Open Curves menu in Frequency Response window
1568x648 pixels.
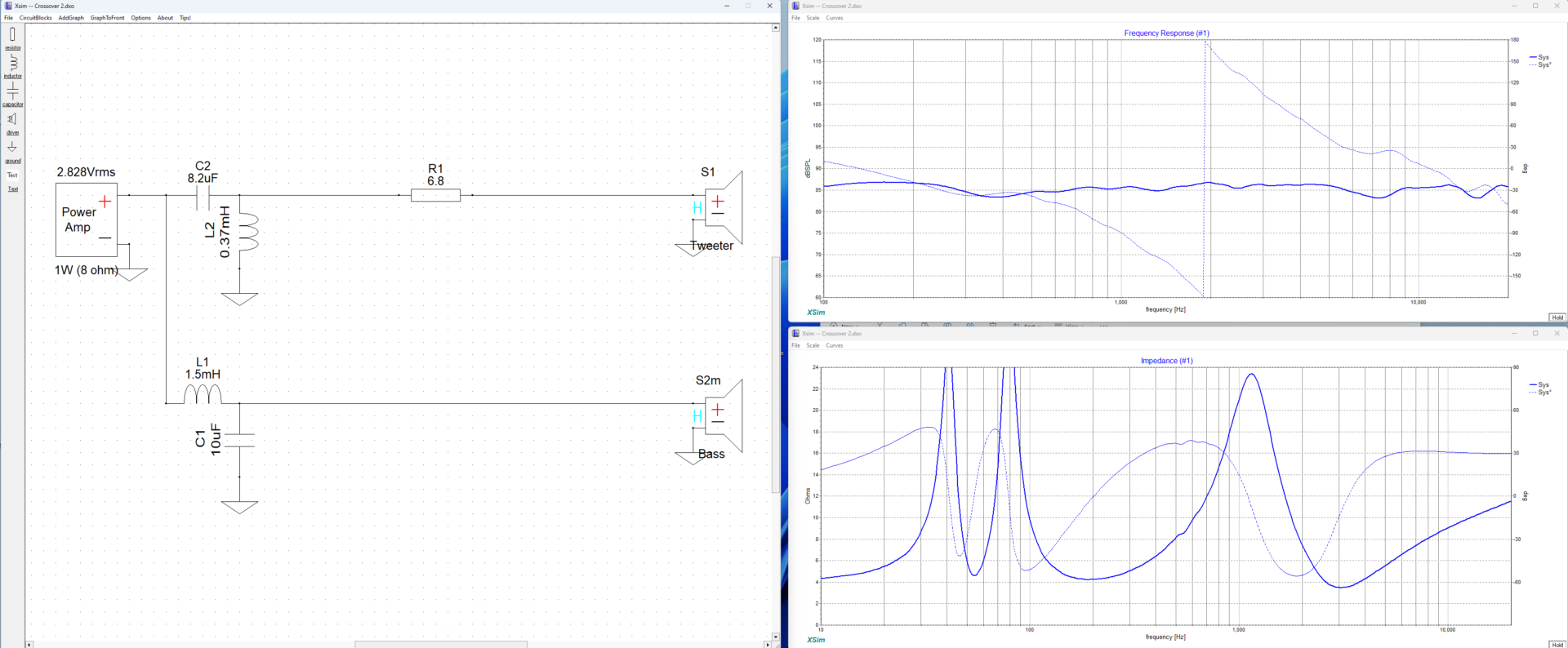[834, 18]
